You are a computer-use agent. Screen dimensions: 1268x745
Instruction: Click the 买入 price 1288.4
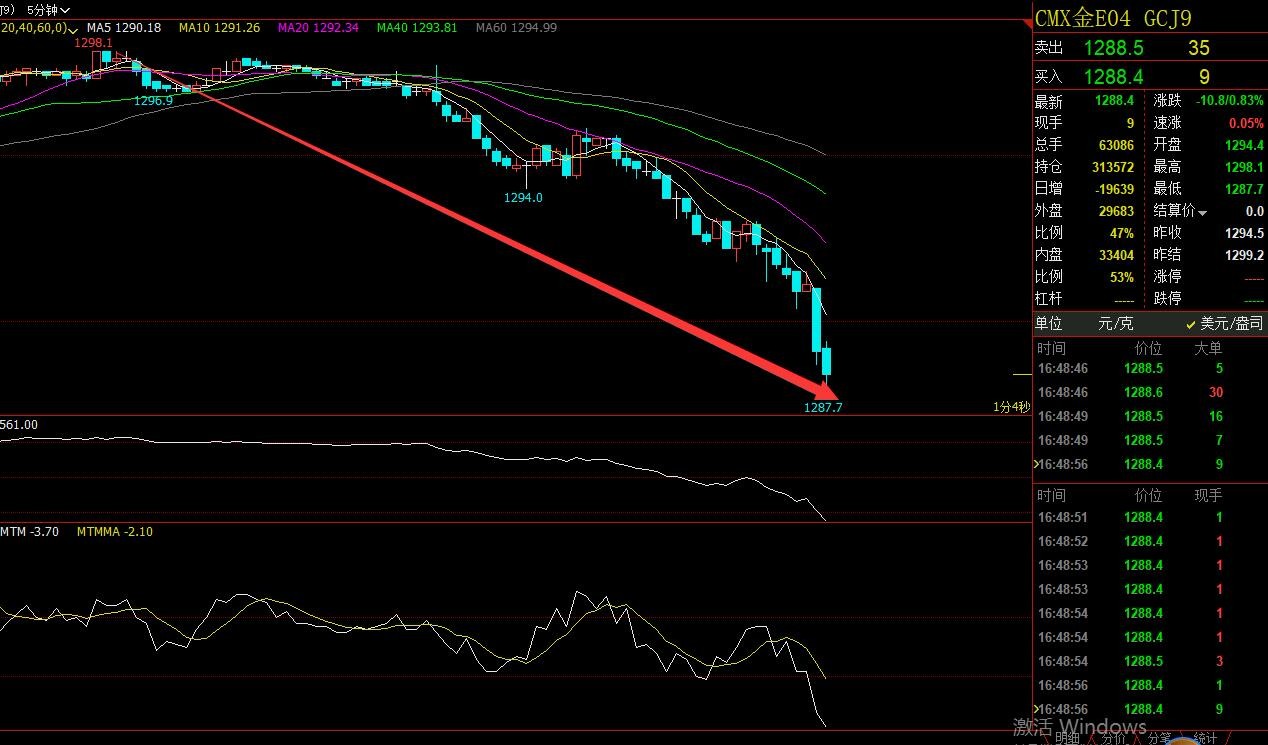1113,76
